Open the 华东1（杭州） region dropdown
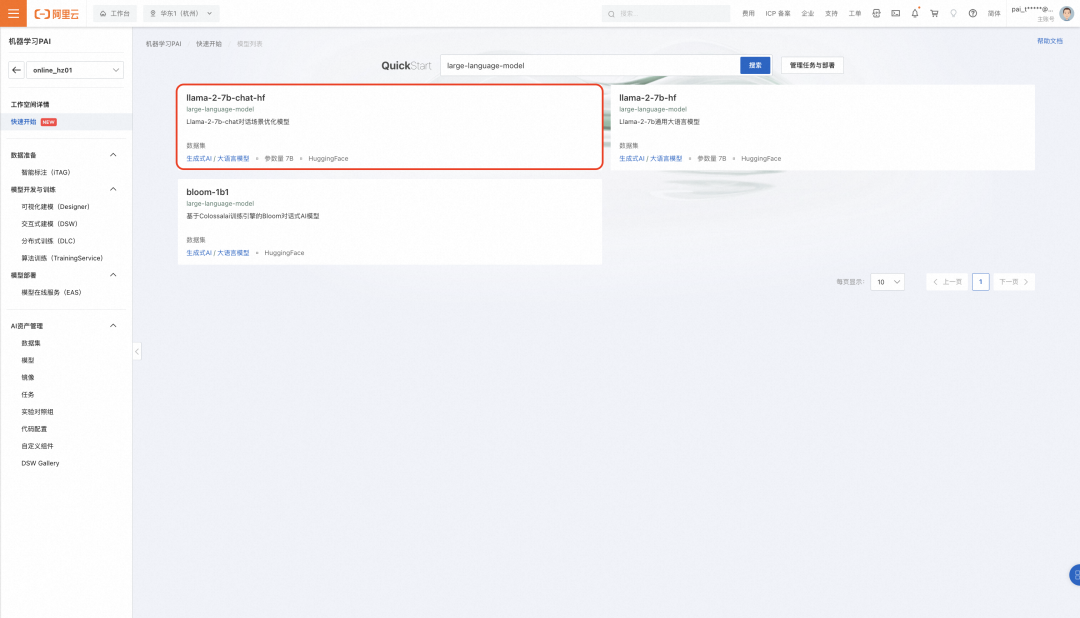Image resolution: width=1080 pixels, height=618 pixels. coord(181,13)
